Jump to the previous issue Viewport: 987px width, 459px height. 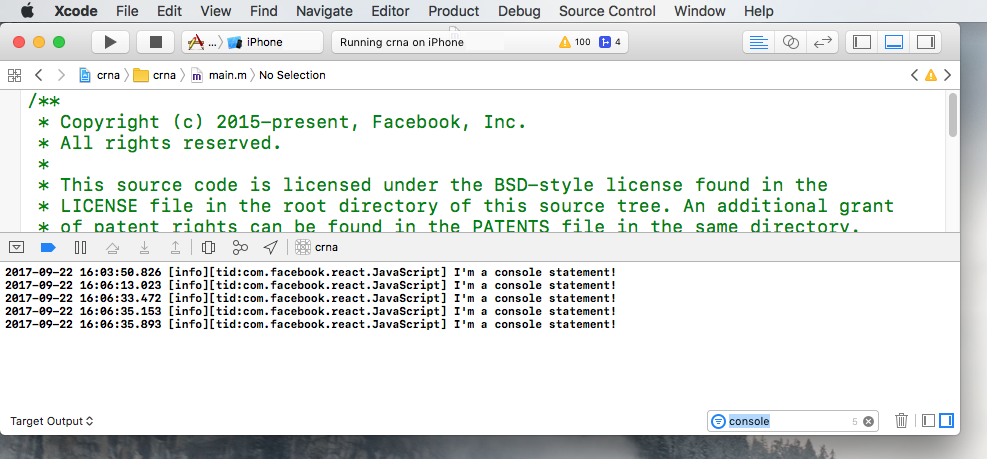(915, 75)
